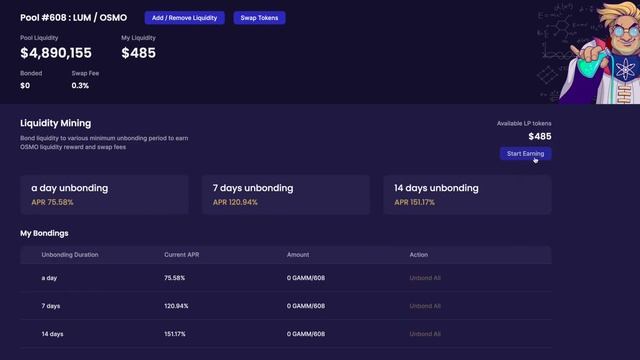Click the APR 120.94% label
The image size is (640, 360).
pos(235,202)
